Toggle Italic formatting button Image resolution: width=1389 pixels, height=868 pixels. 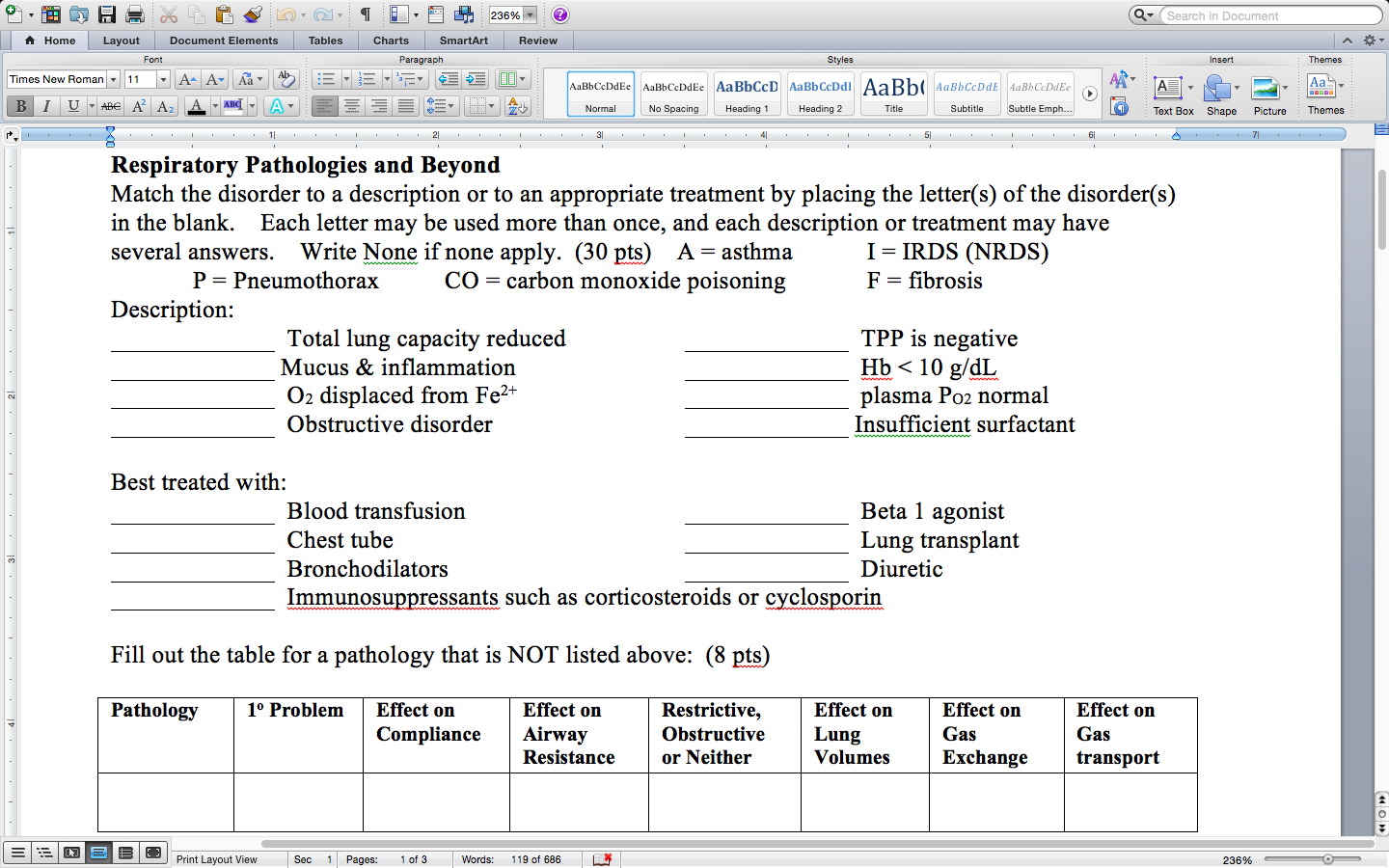[x=46, y=106]
